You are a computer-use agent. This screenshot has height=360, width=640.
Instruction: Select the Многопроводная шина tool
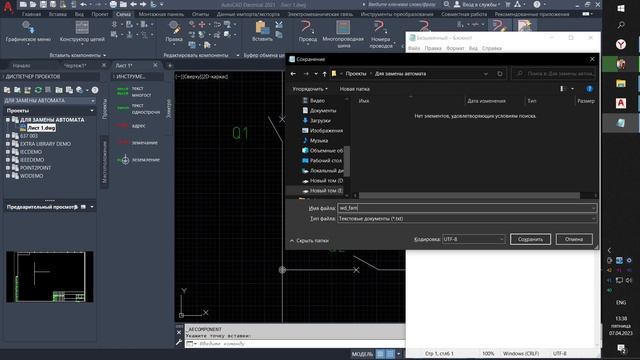coord(343,27)
